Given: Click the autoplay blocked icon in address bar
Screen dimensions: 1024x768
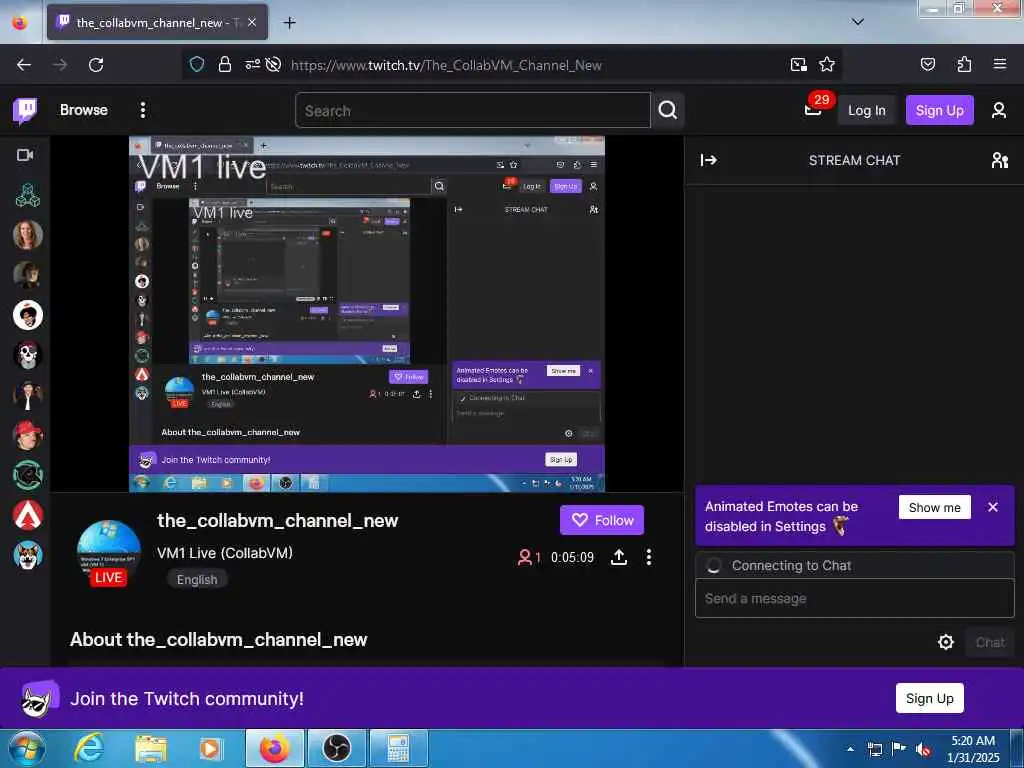Looking at the screenshot, I should 274,65.
